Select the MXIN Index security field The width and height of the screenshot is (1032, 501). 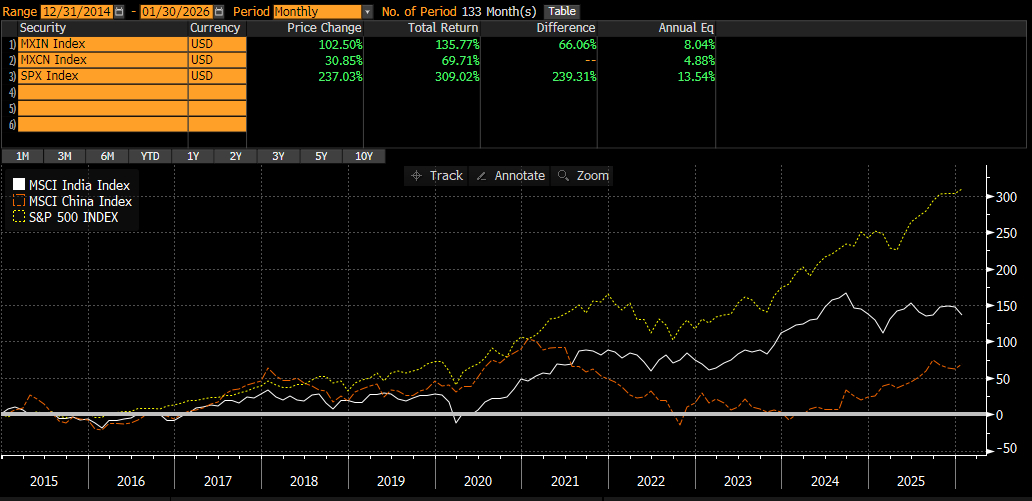pos(102,44)
